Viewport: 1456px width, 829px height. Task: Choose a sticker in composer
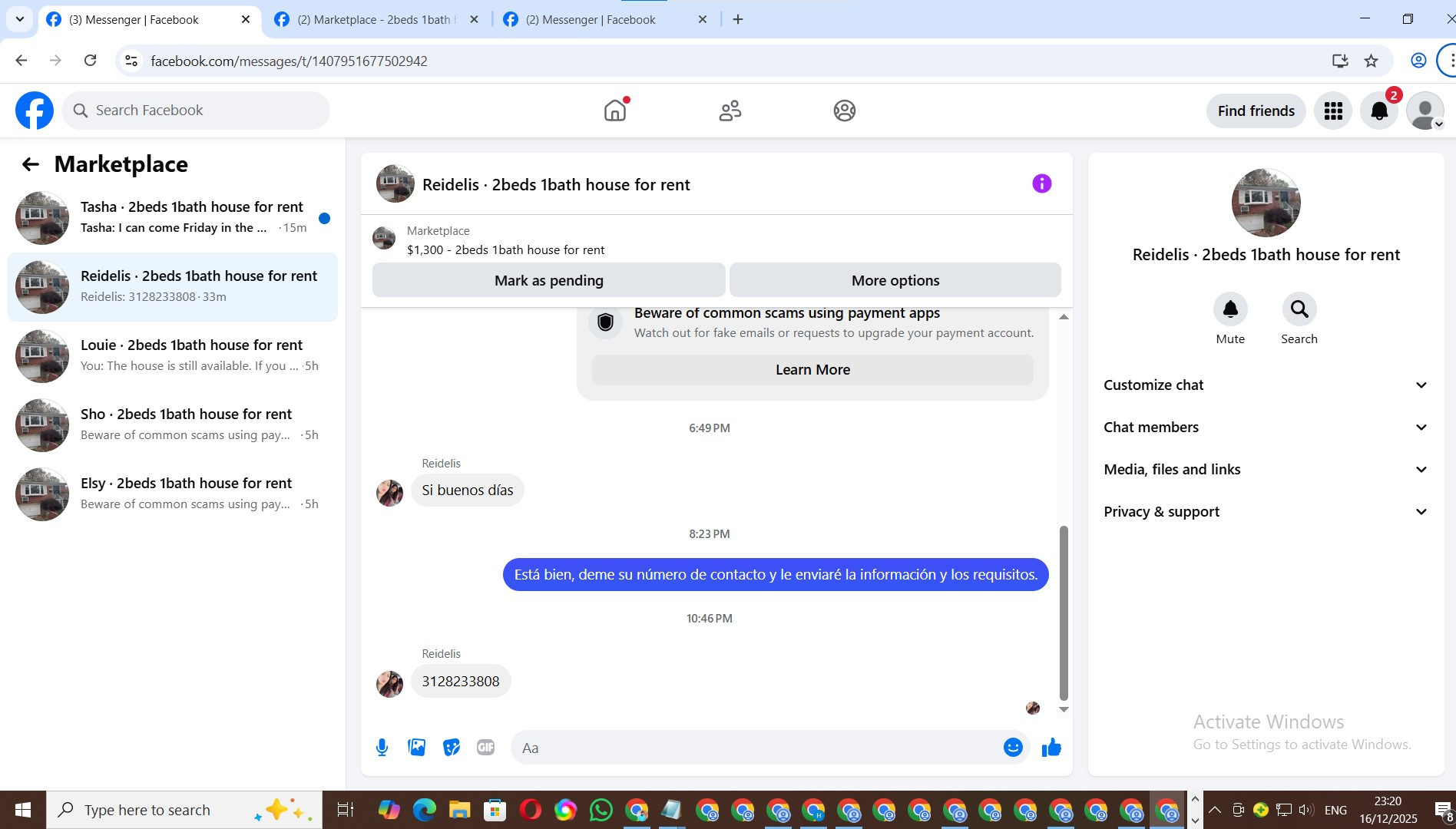coord(452,747)
